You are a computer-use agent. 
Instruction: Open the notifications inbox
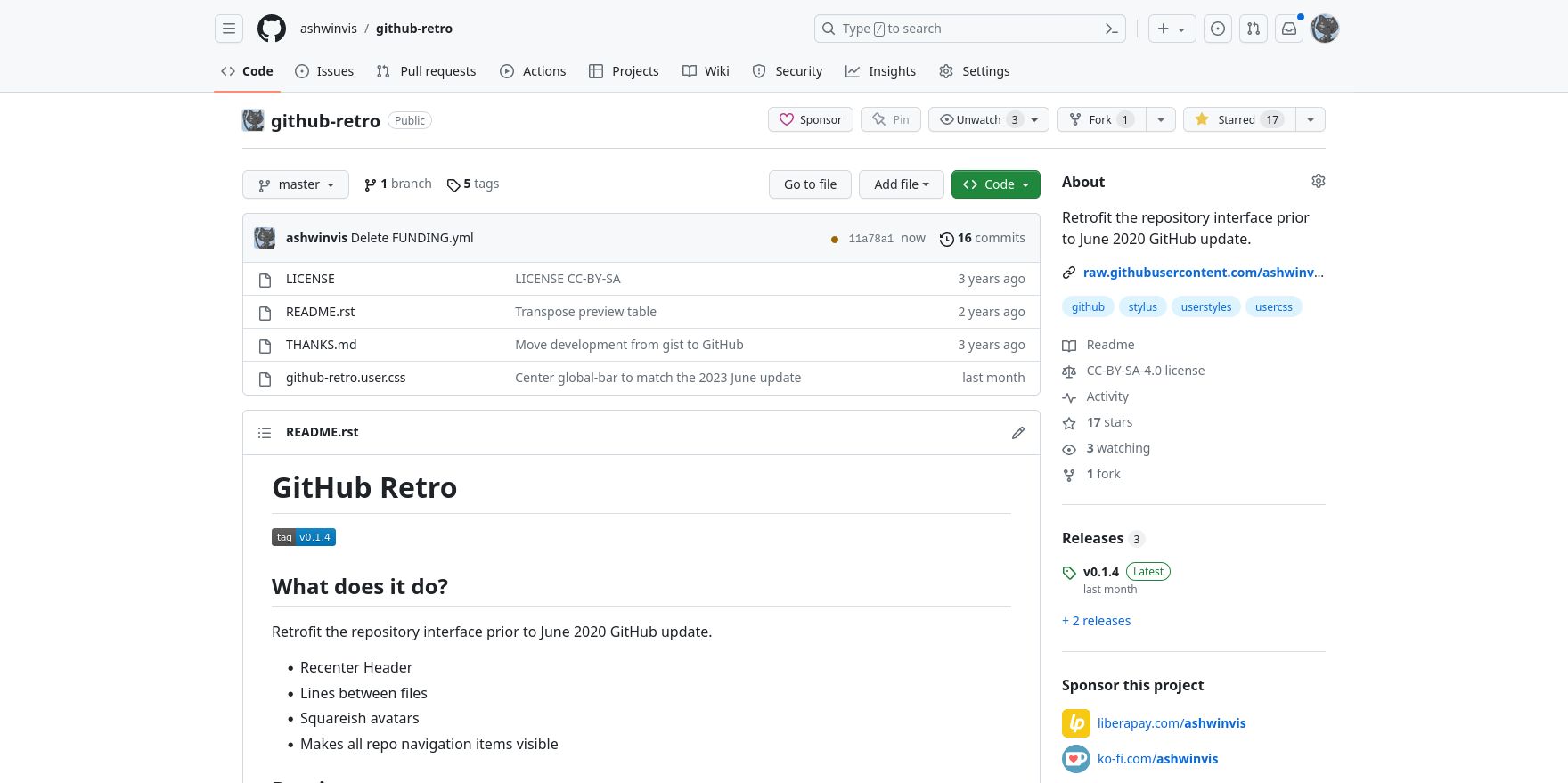tap(1289, 29)
